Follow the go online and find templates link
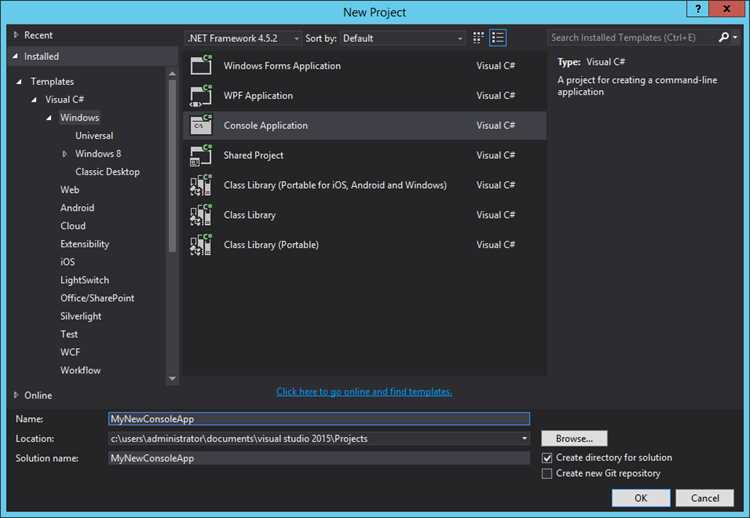The width and height of the screenshot is (750, 518). tap(364, 392)
